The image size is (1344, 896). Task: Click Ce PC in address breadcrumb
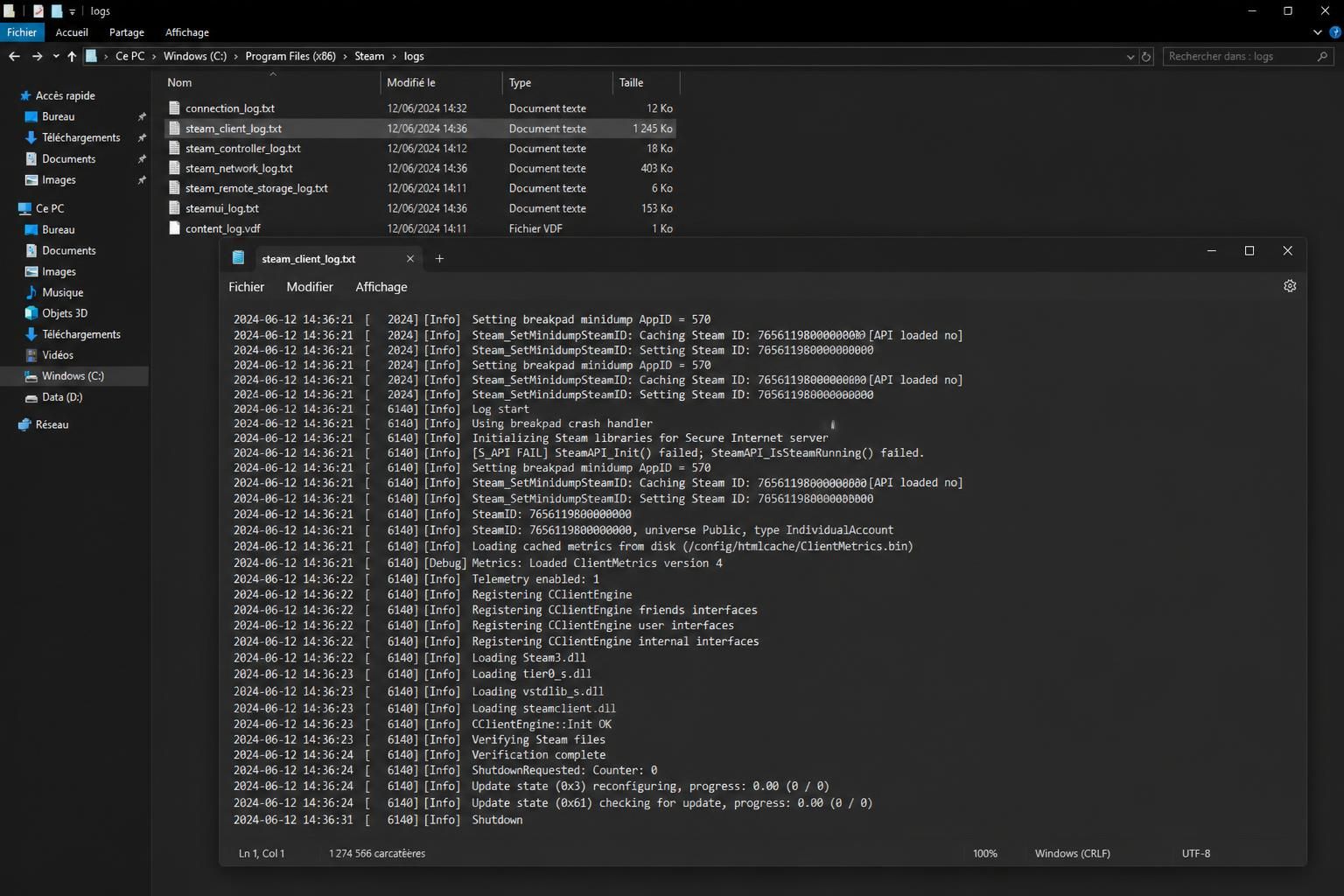point(129,56)
